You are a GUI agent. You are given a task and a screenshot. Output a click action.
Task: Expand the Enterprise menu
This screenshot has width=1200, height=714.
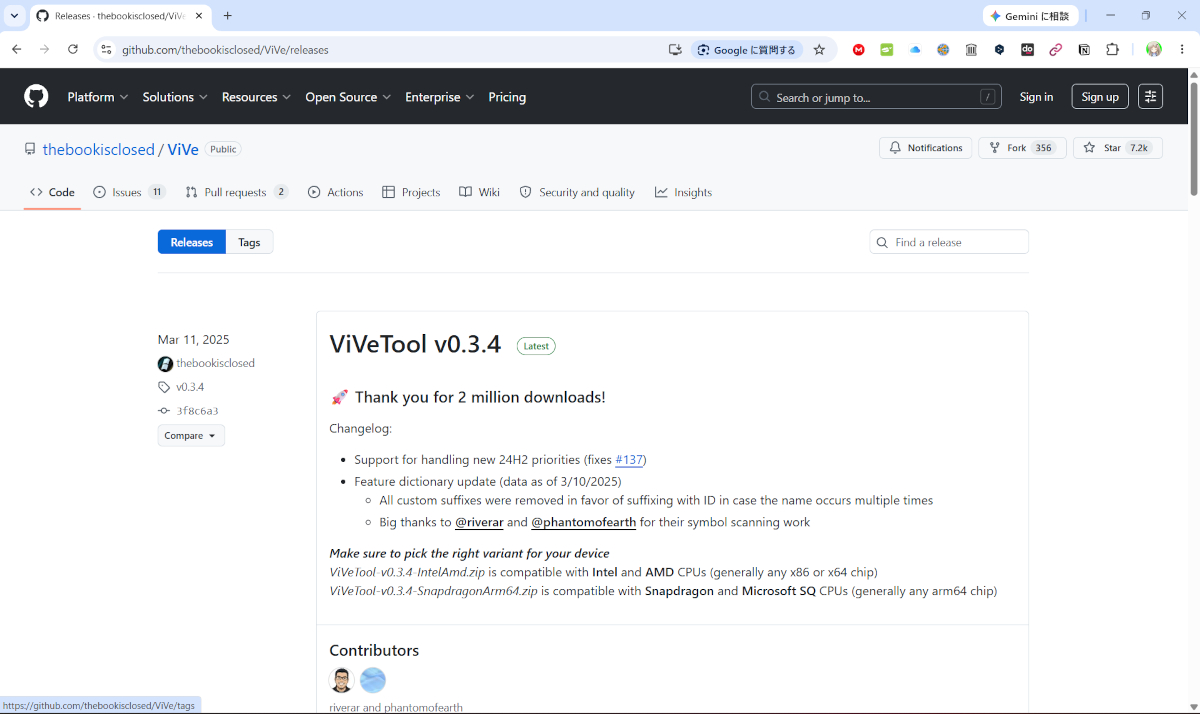coord(440,97)
